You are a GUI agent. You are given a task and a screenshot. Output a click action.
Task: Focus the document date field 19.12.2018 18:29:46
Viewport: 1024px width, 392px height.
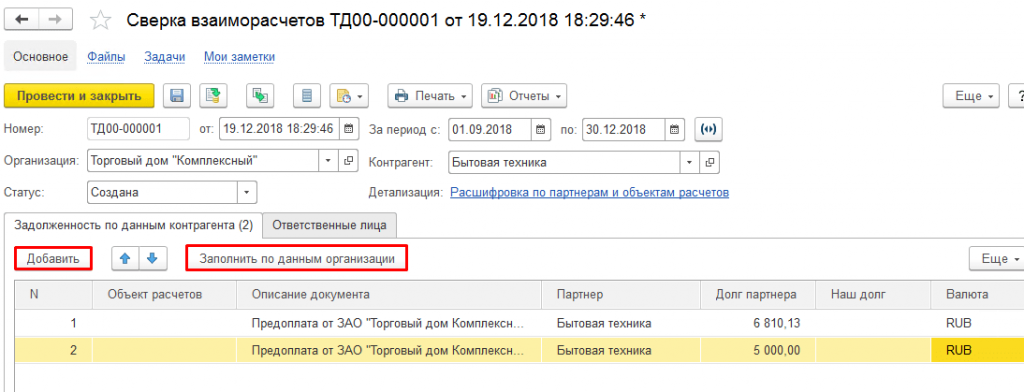click(x=280, y=129)
